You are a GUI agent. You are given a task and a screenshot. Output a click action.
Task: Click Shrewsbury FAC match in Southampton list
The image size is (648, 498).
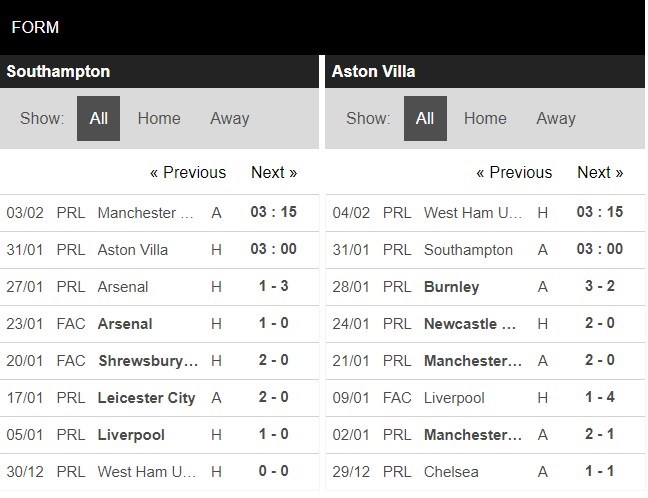point(160,361)
